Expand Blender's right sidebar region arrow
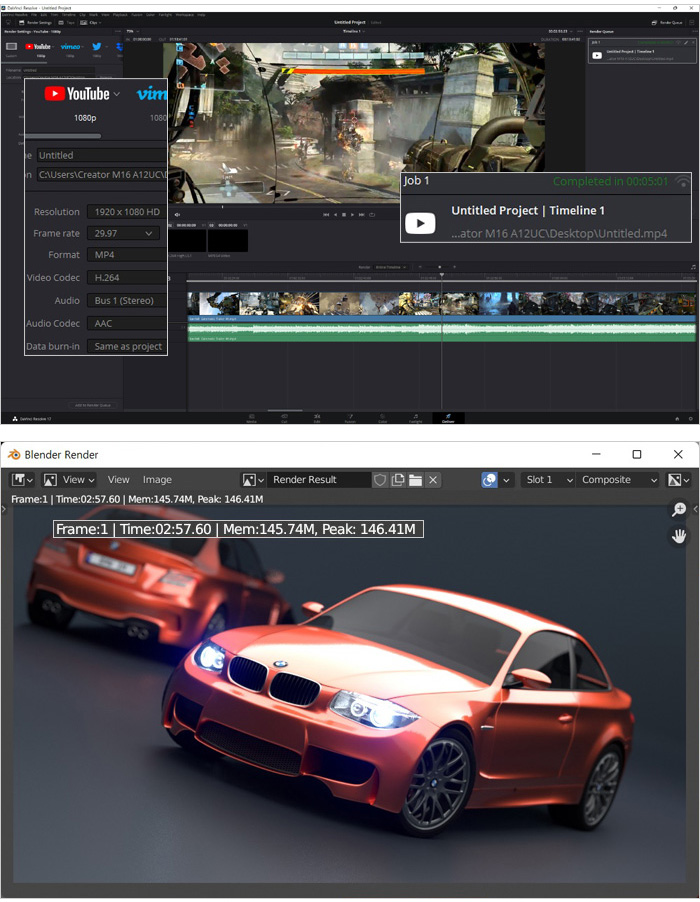700x902 pixels. tap(695, 509)
